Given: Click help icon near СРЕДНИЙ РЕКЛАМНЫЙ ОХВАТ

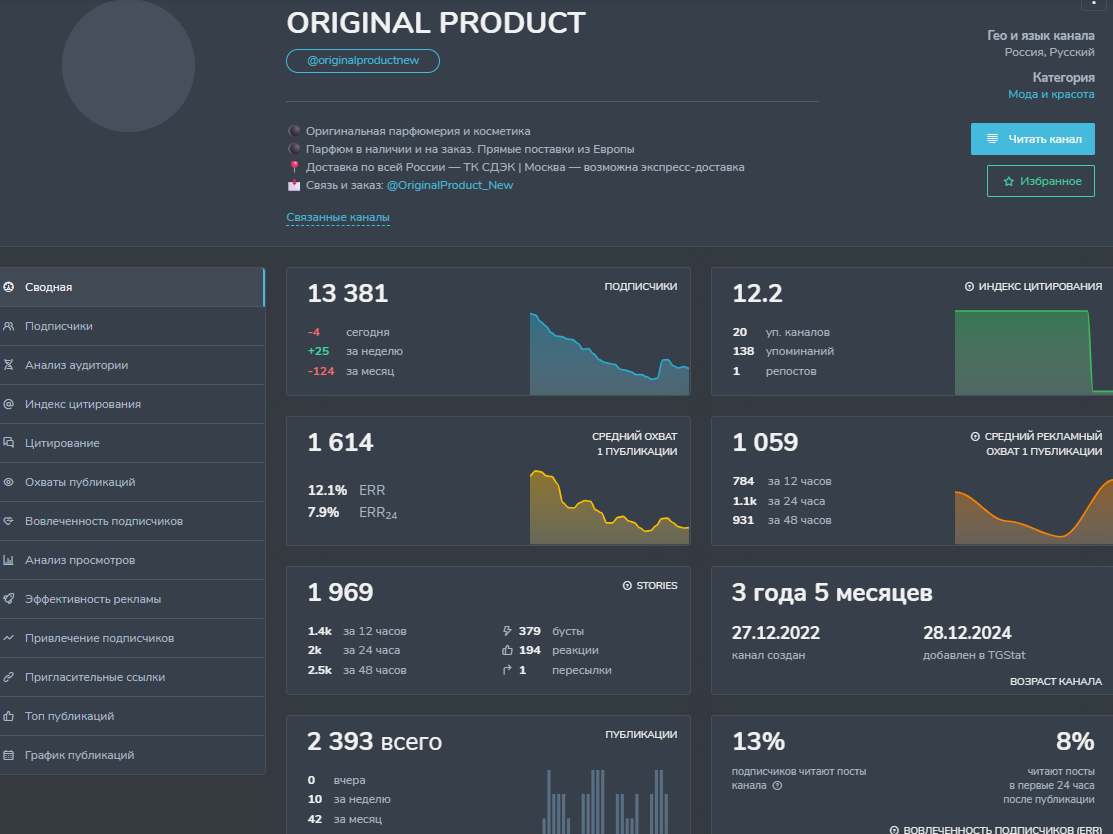Looking at the screenshot, I should (975, 437).
